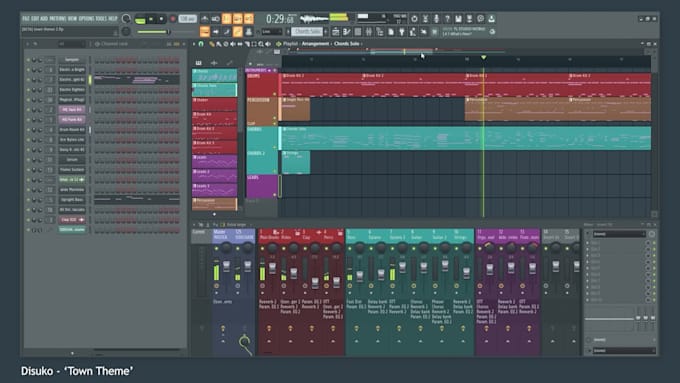Mute the Upright Bass channel LED
This screenshot has width=680, height=383.
click(28, 200)
